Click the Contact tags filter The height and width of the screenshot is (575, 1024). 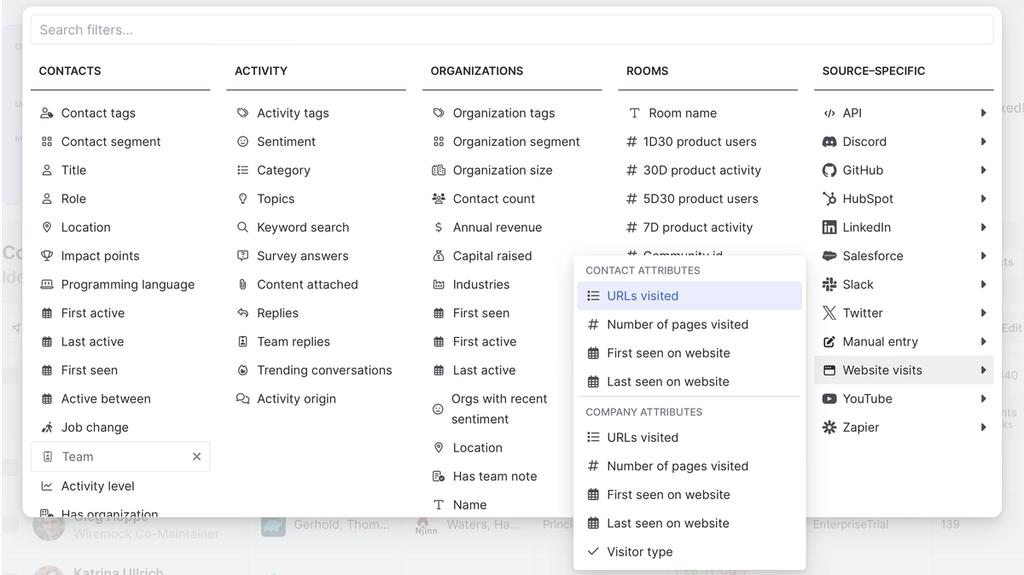(98, 113)
